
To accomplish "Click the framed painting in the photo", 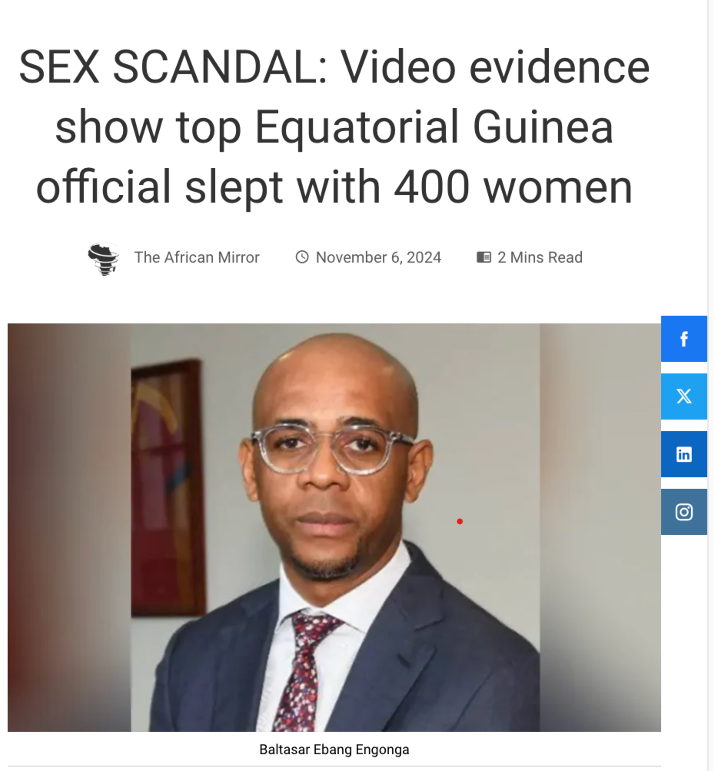I will pos(168,488).
